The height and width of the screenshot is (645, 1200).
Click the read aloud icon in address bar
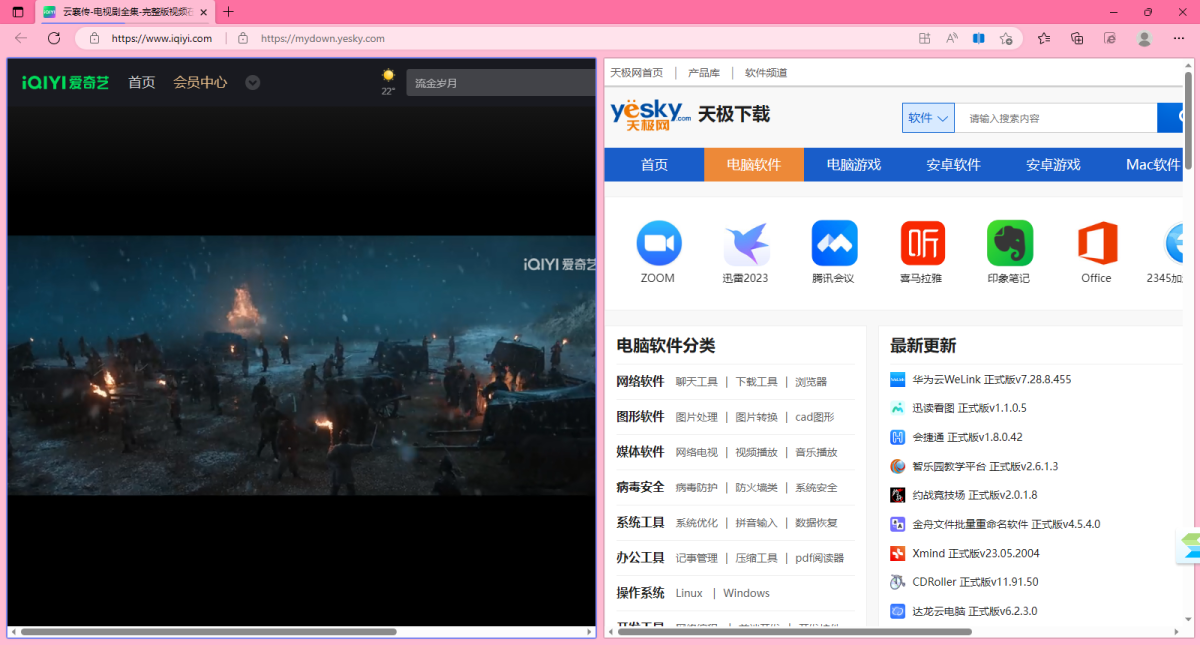952,38
